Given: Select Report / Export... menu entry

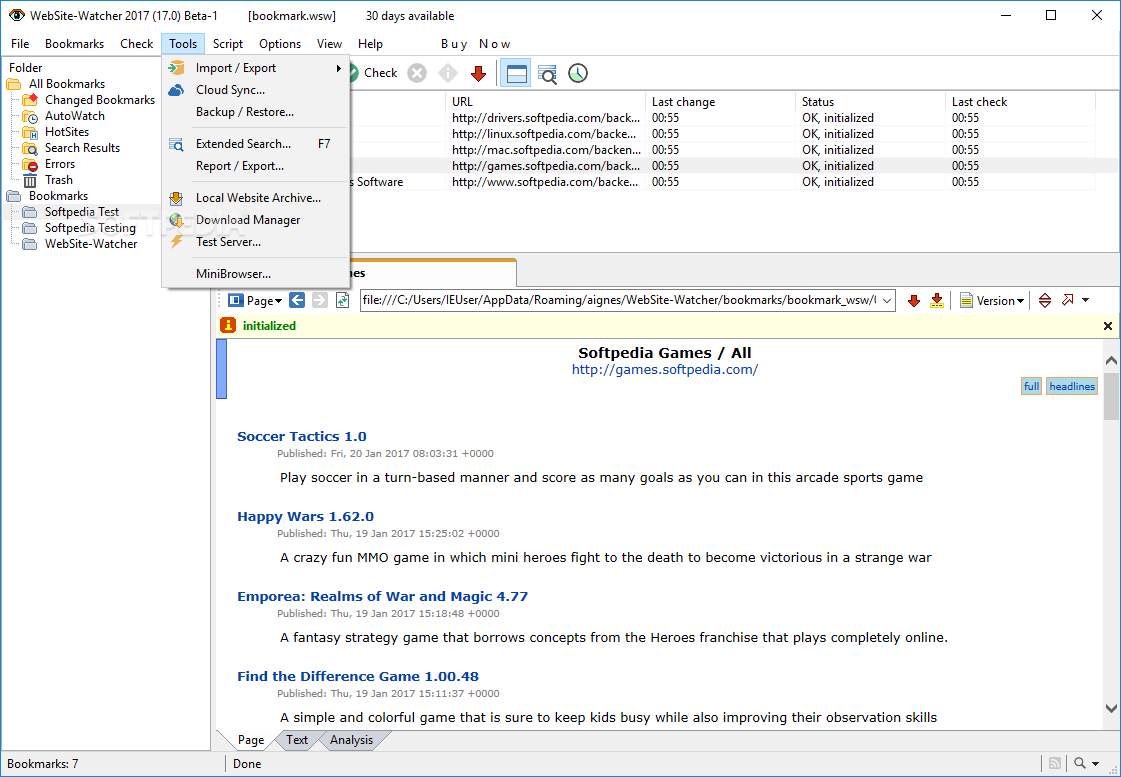Looking at the screenshot, I should [x=256, y=166].
